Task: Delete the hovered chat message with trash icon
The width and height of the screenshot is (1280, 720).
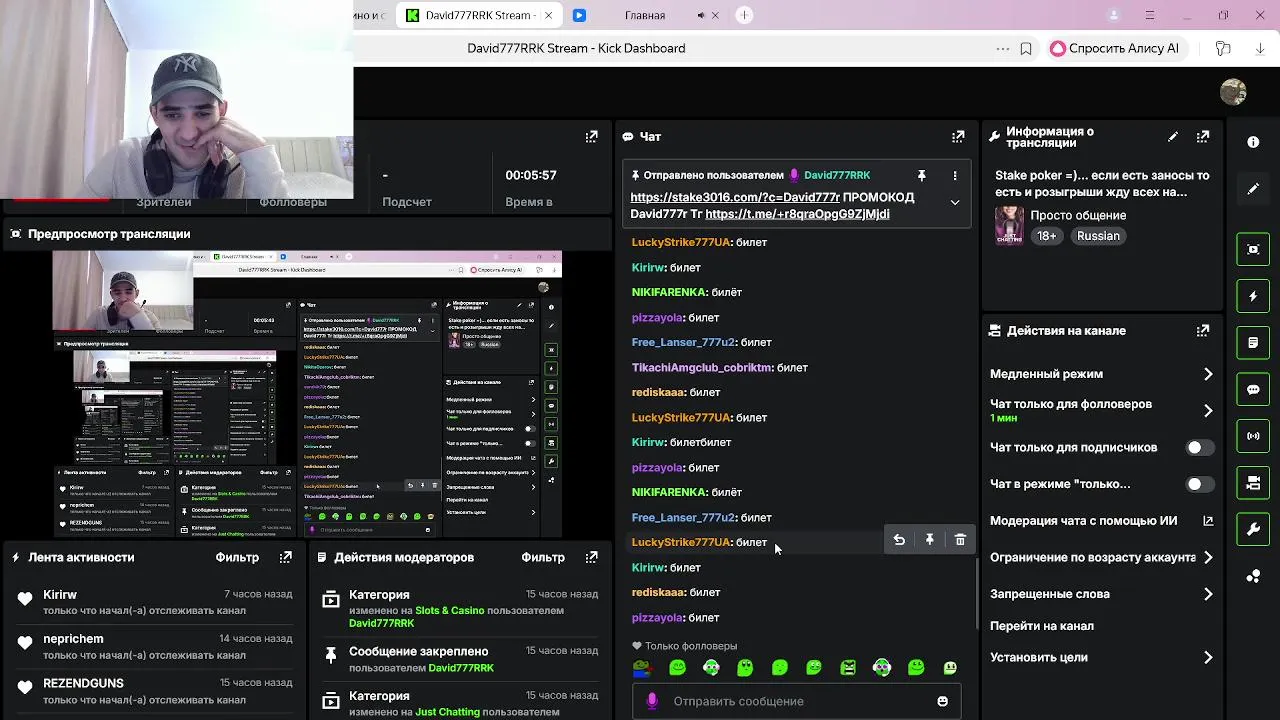Action: point(960,540)
